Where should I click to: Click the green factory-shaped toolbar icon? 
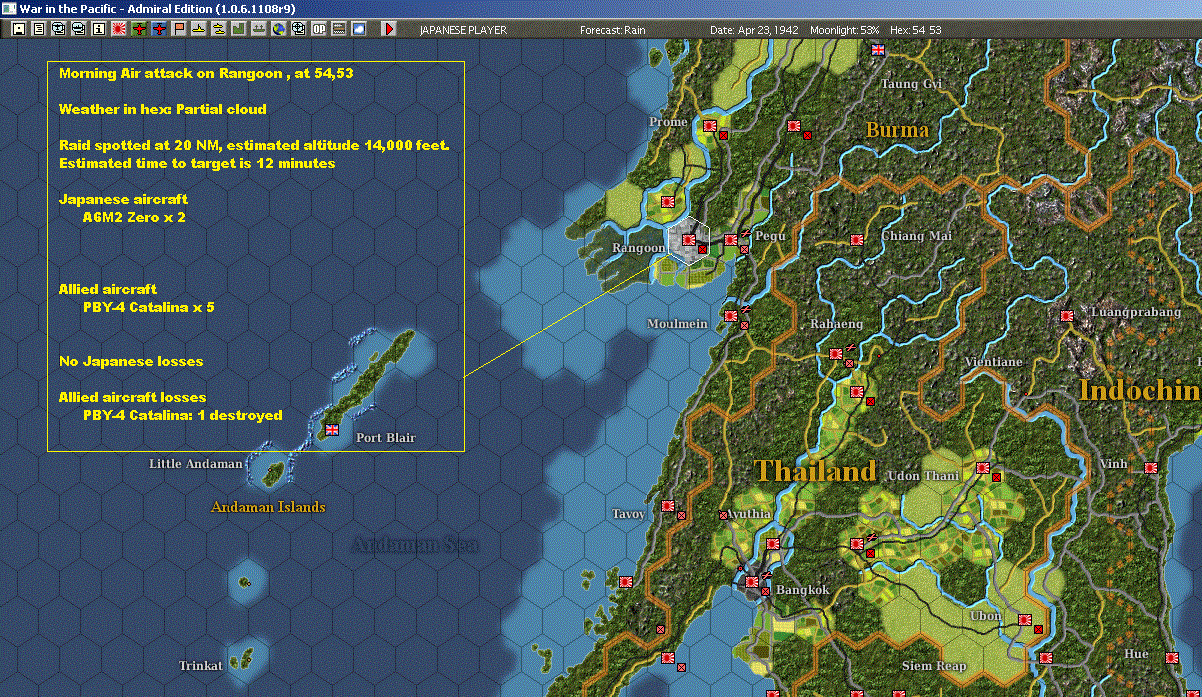pos(239,29)
